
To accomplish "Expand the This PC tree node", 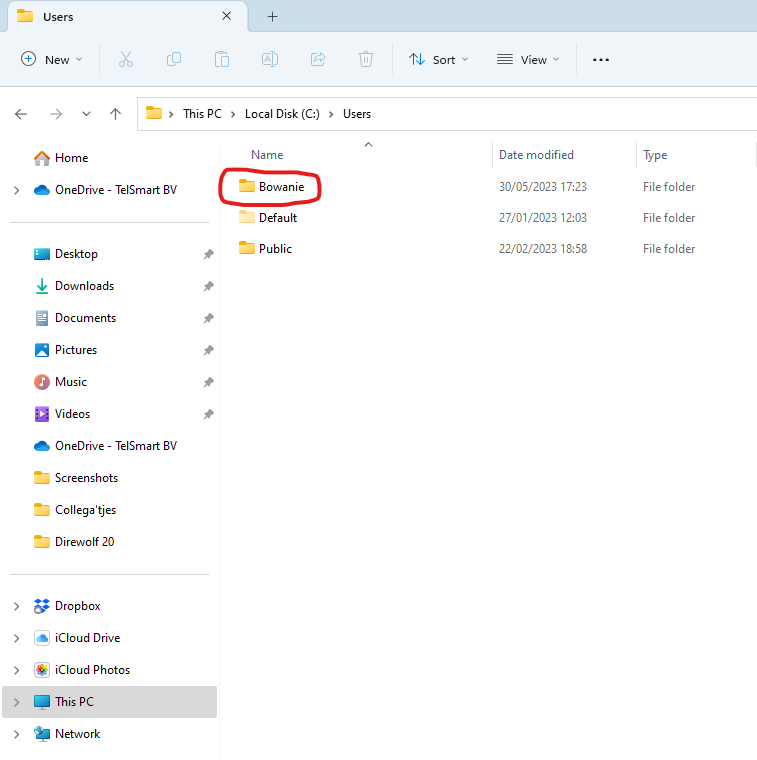I will 17,702.
